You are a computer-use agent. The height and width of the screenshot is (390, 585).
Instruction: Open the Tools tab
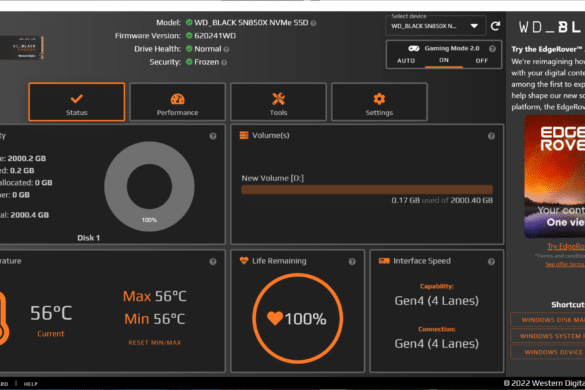(278, 102)
